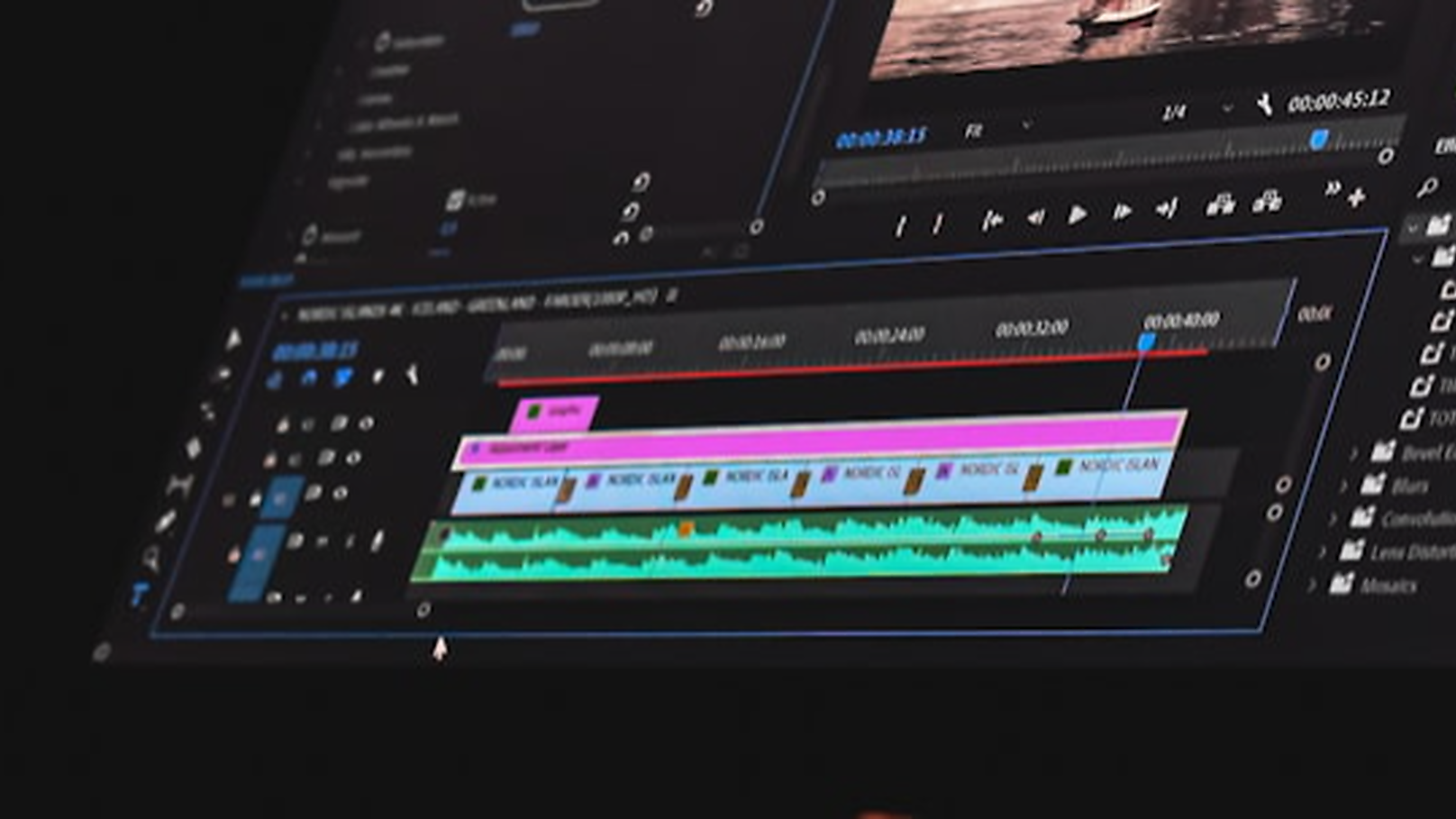Show more transport buttons via double chevron
This screenshot has height=819, width=1456.
click(x=1332, y=189)
